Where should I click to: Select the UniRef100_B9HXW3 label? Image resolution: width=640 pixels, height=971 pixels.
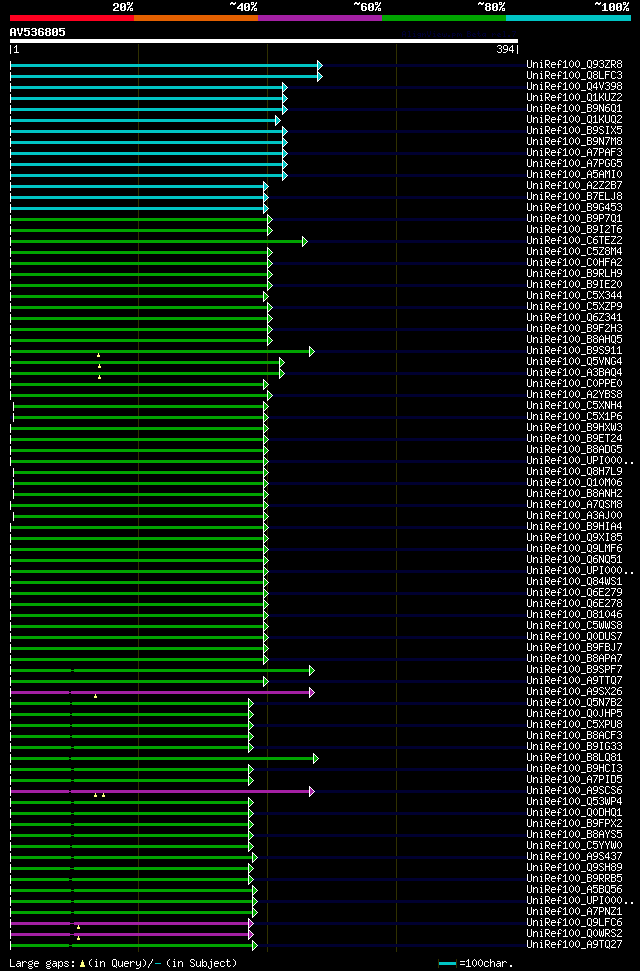(x=574, y=428)
